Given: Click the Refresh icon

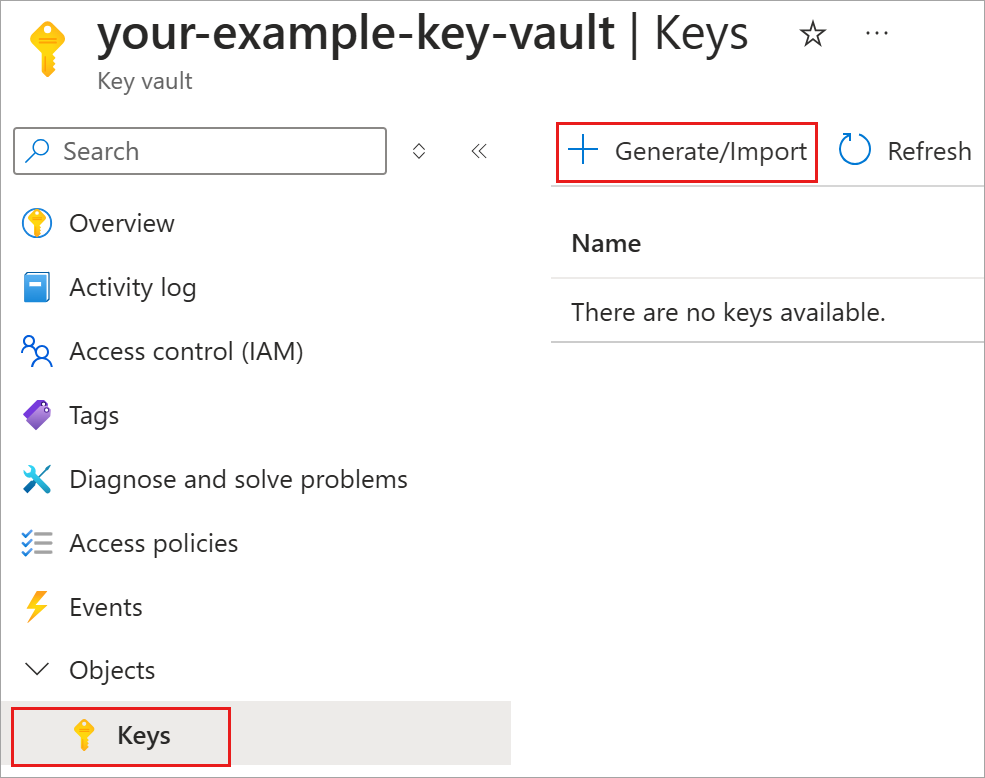Looking at the screenshot, I should pos(855,149).
